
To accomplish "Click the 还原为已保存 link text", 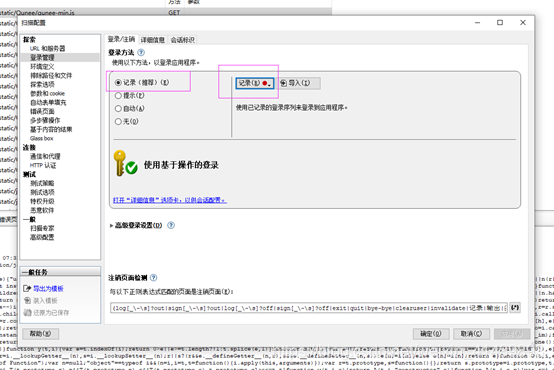I will [x=51, y=313].
